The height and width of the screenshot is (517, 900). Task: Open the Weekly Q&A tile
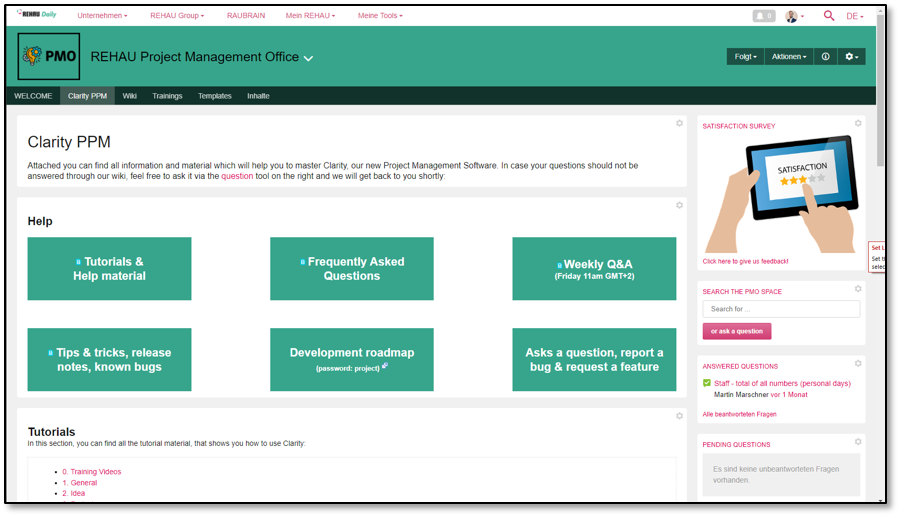(594, 269)
